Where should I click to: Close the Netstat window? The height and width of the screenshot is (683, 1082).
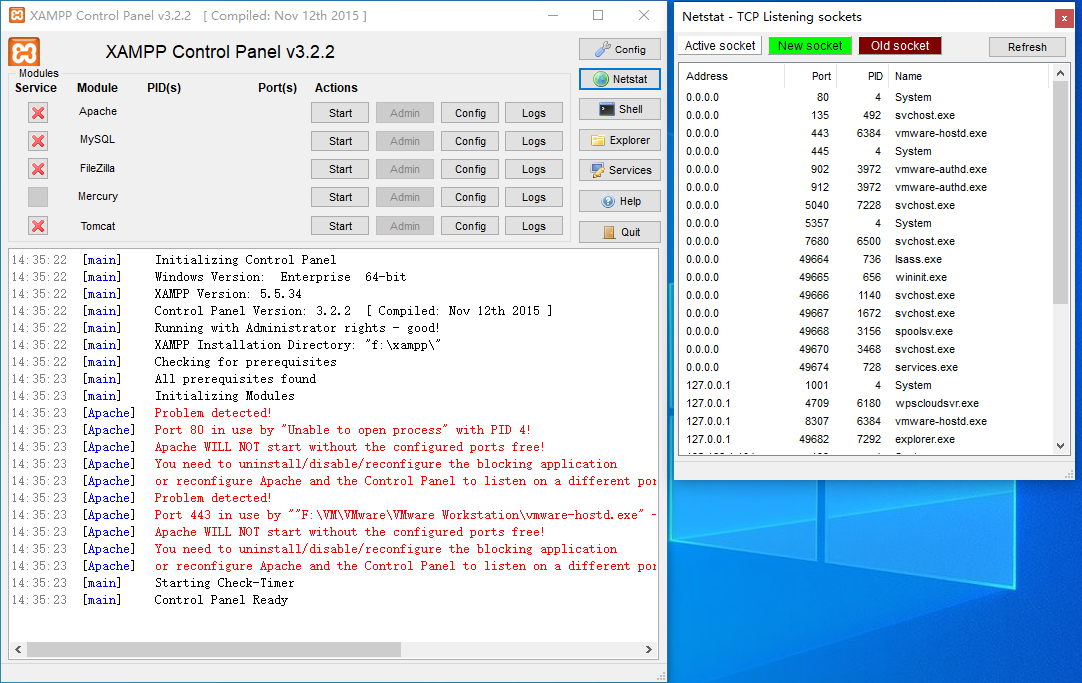[x=1064, y=19]
